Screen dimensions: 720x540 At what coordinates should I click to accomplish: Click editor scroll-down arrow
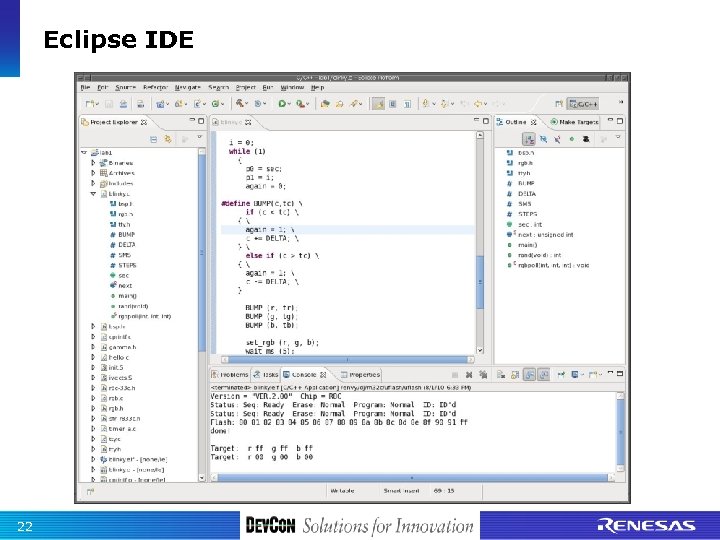(480, 350)
